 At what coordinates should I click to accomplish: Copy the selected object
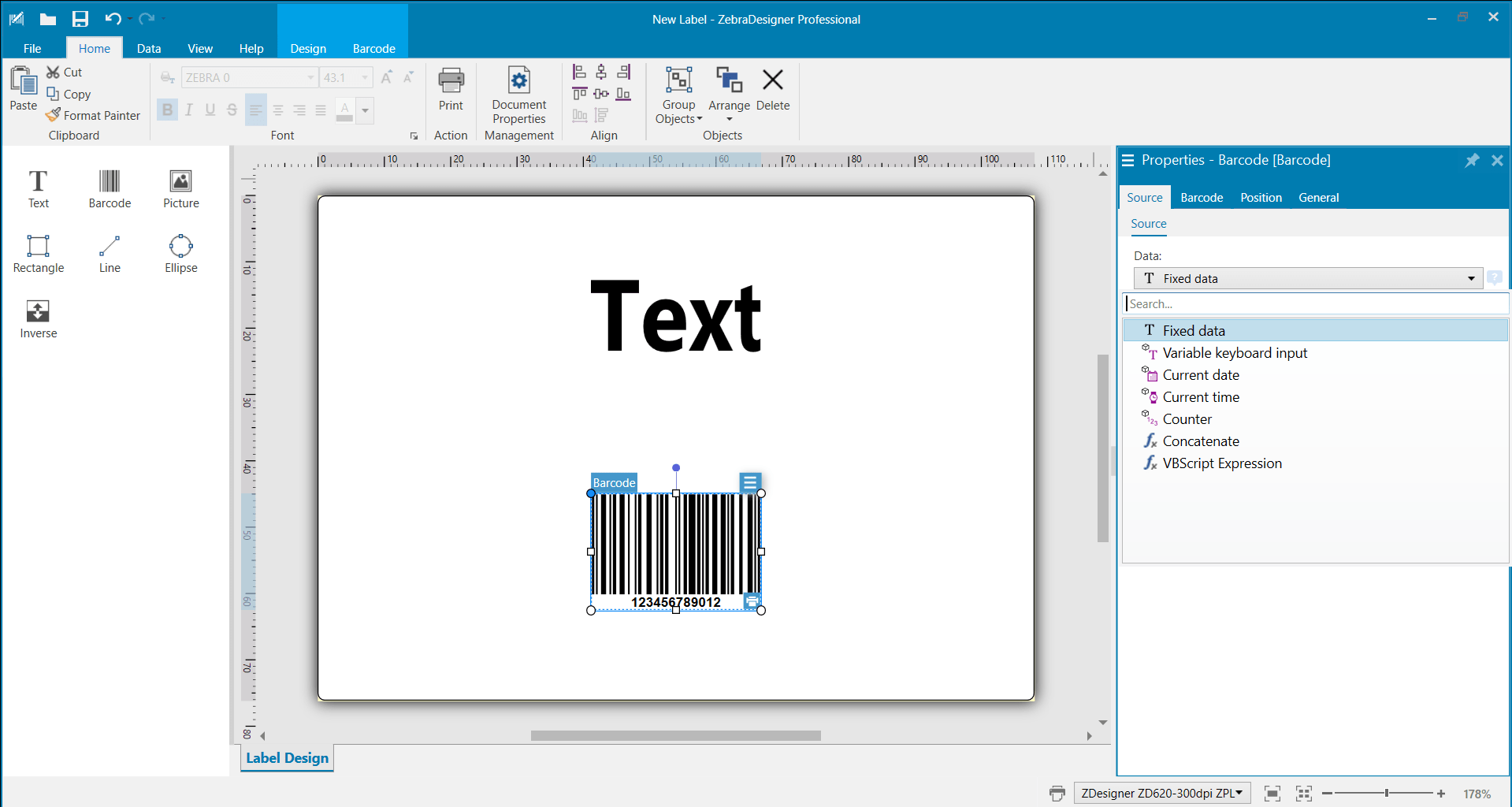coord(69,94)
